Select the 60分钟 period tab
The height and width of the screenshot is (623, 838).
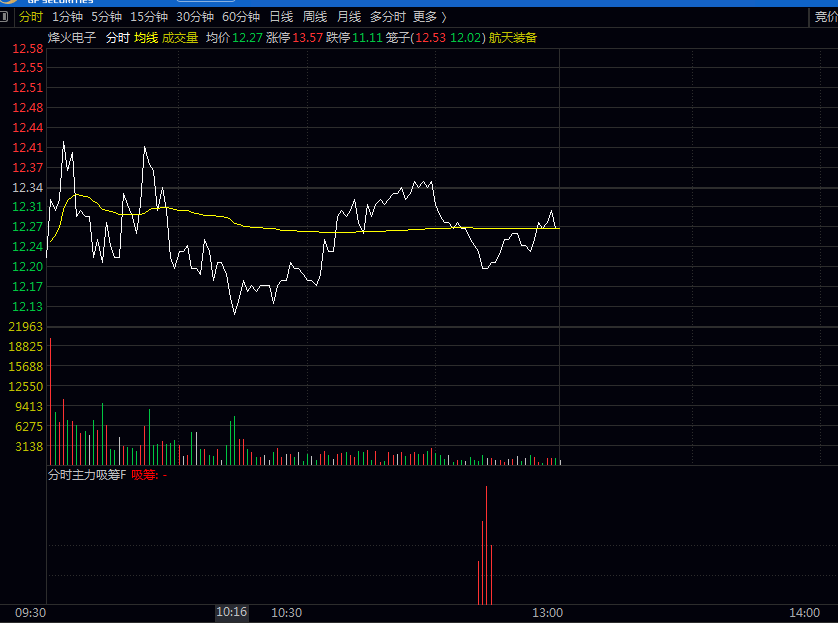[241, 17]
